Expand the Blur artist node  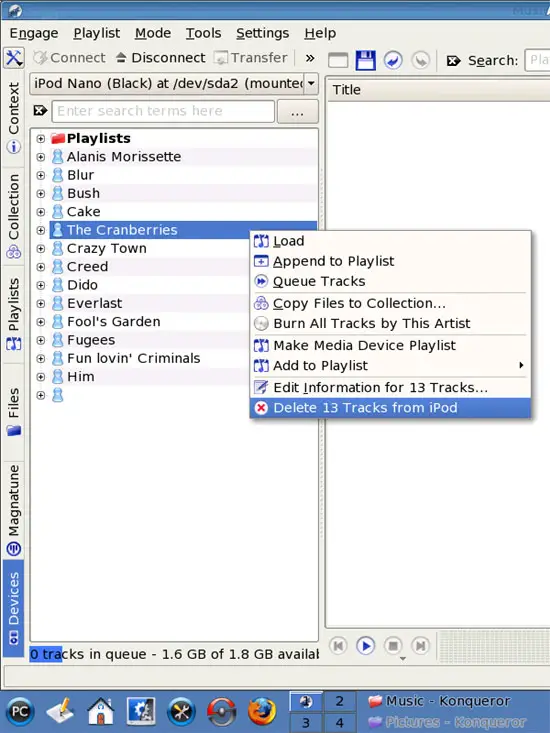[41, 175]
